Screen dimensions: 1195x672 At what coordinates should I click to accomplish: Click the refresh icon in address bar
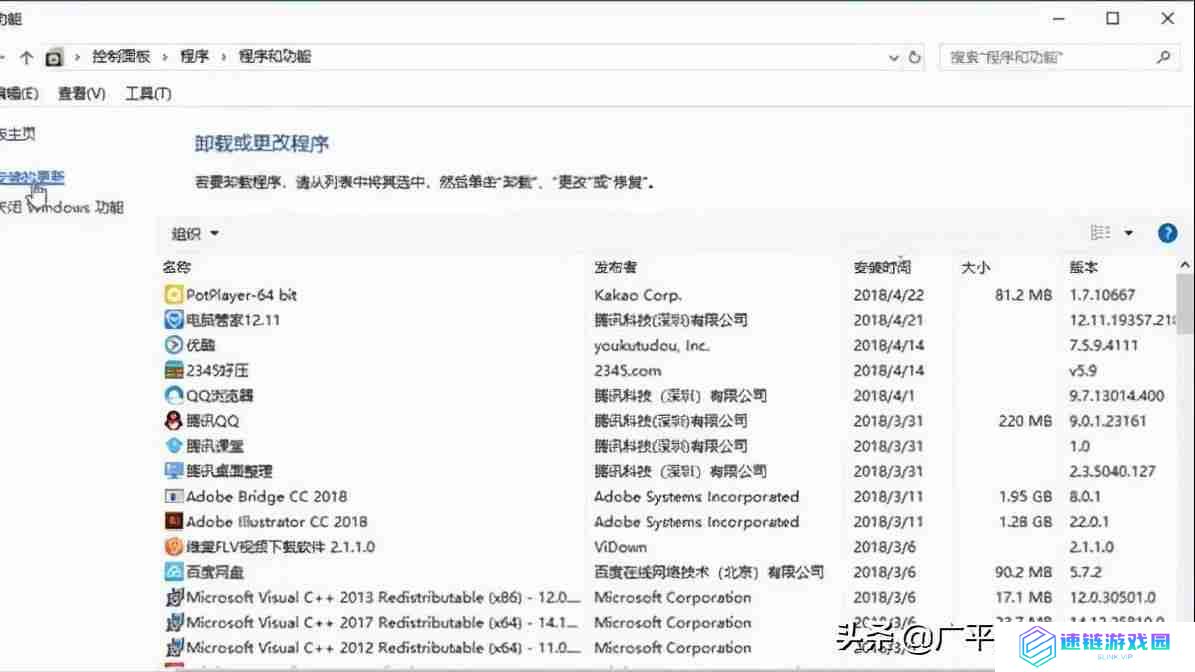click(915, 57)
